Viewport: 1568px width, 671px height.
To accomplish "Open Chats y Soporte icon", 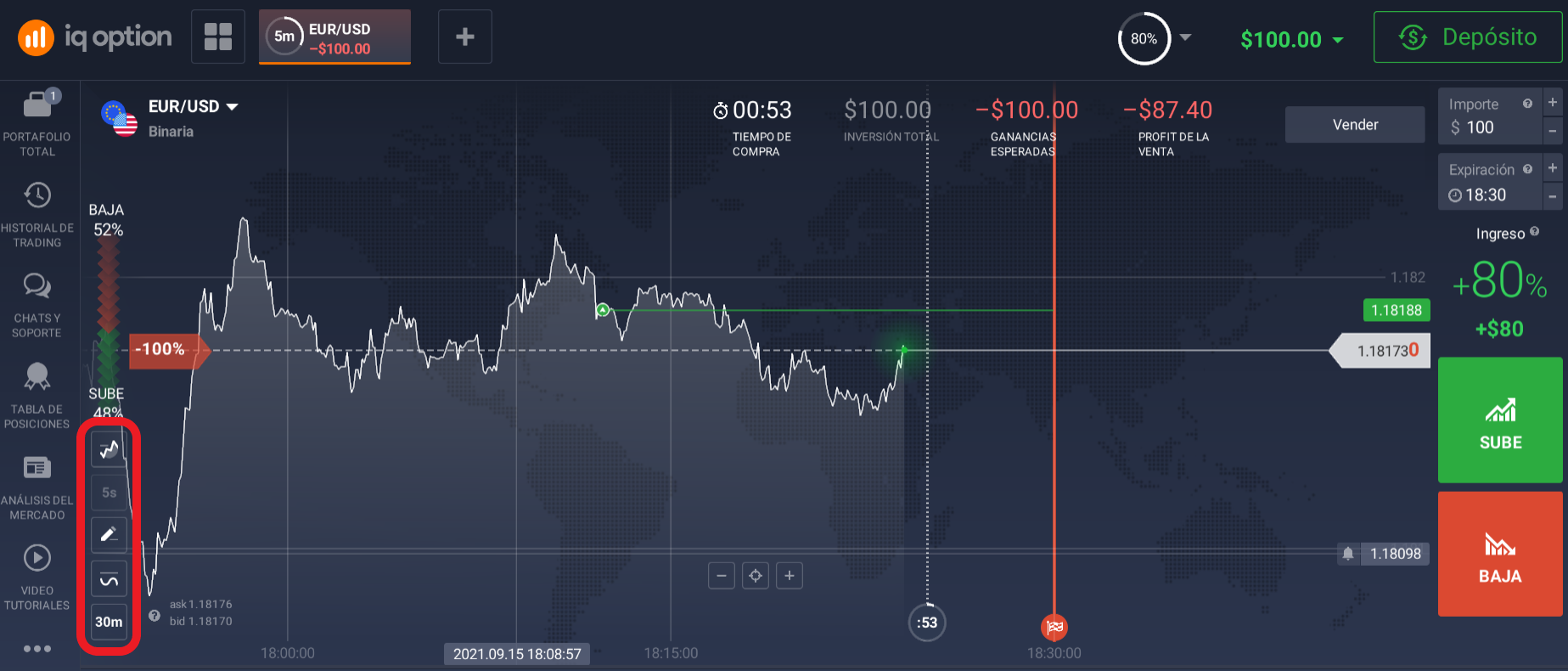I will [x=37, y=286].
